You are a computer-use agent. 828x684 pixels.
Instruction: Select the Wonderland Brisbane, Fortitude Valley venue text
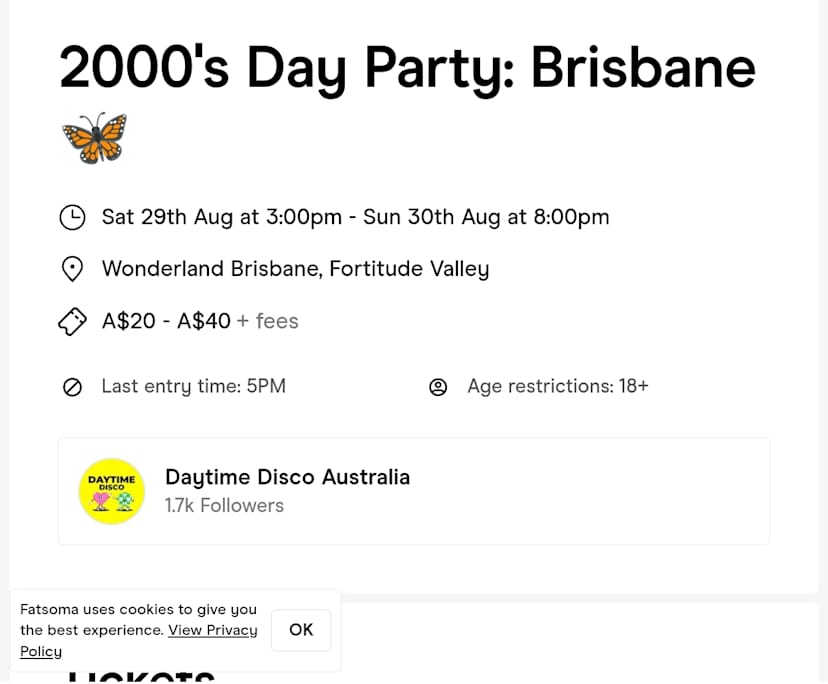[295, 269]
